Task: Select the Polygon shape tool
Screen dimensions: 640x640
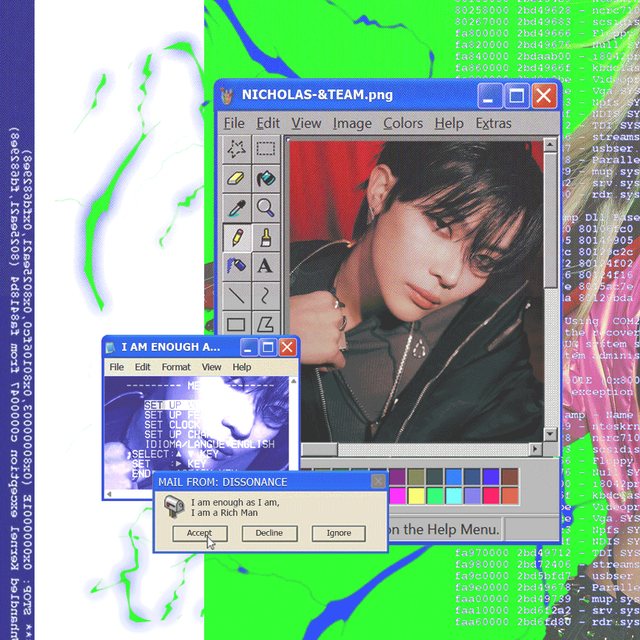Action: click(x=266, y=324)
